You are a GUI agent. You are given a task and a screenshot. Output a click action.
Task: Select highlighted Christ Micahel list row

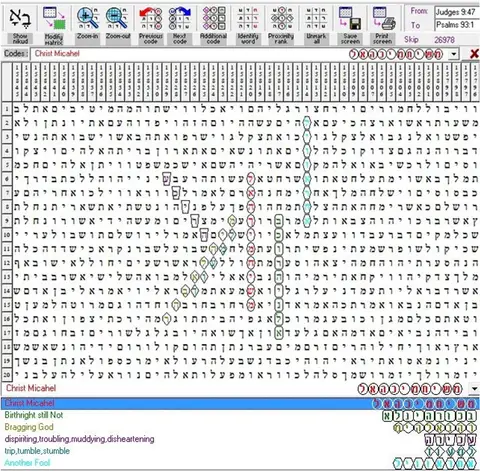240,404
